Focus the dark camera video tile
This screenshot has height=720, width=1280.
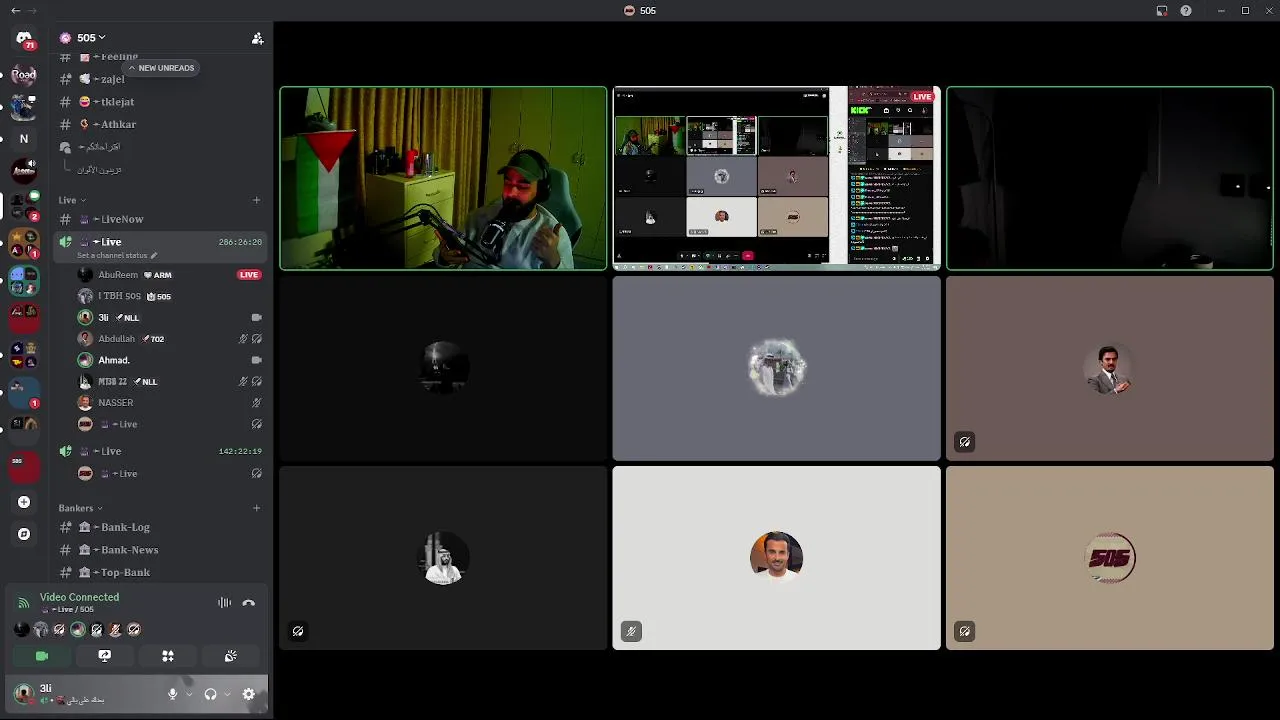pyautogui.click(x=1110, y=178)
